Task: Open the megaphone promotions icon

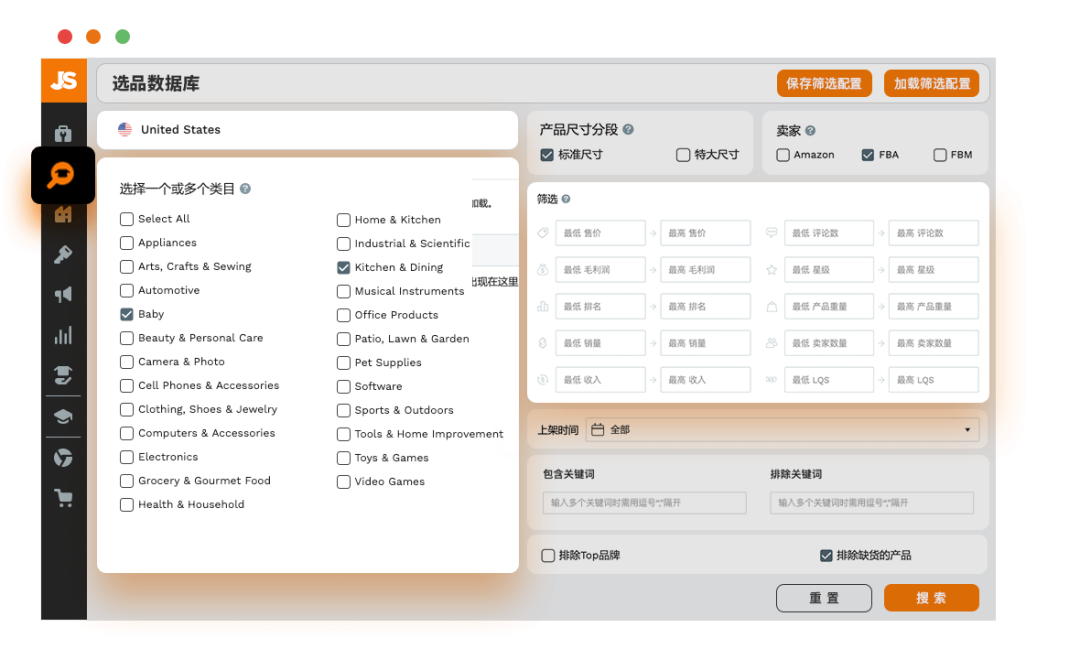Action: tap(63, 296)
